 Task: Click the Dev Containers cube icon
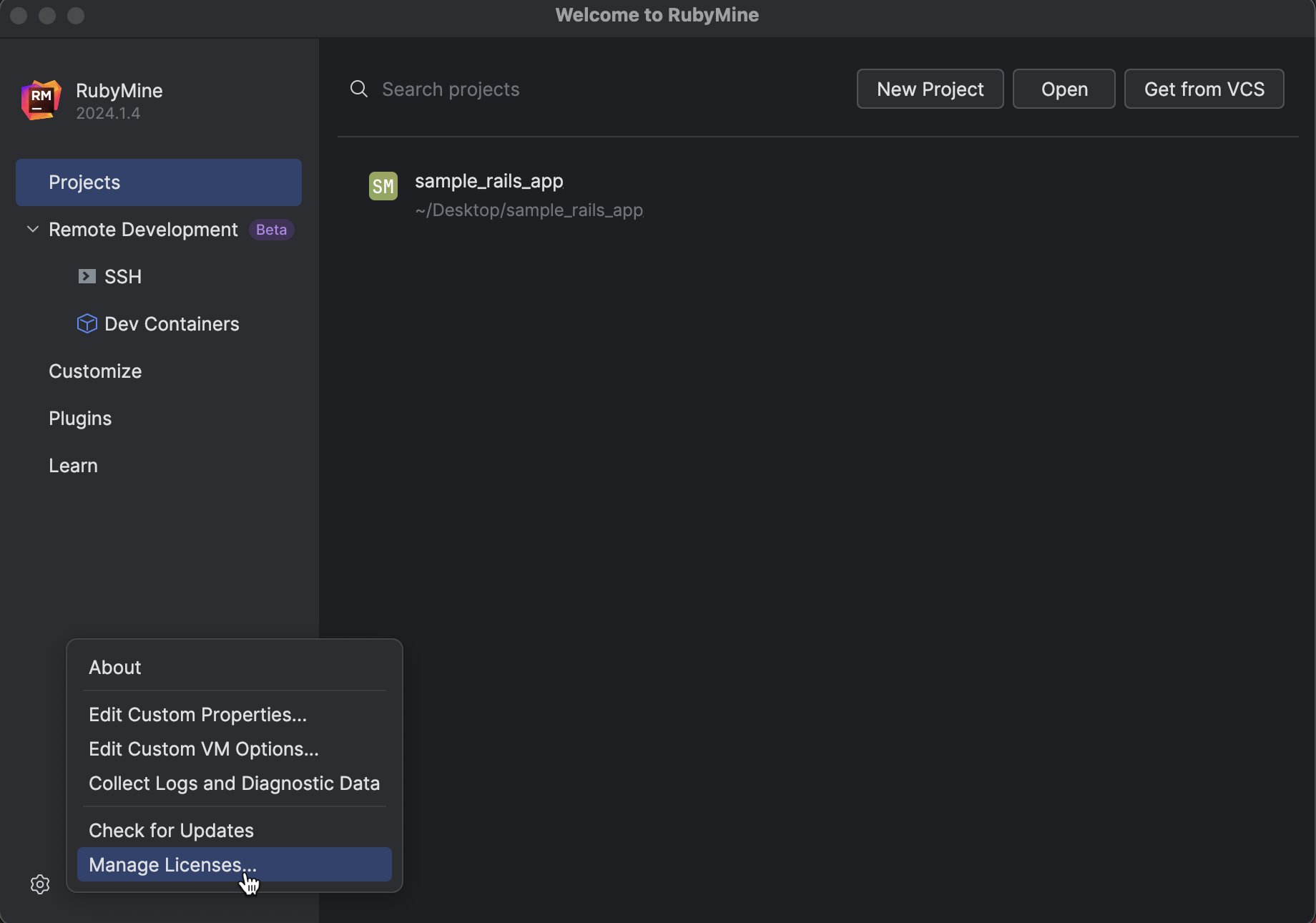(87, 323)
